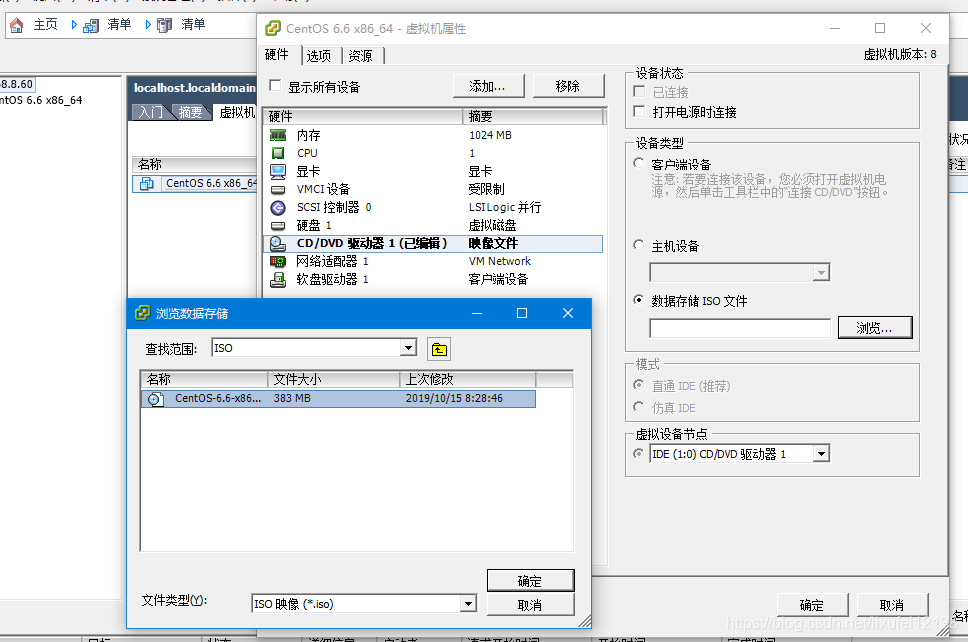Select the SCSI 控制器 0 icon
Image resolution: width=968 pixels, height=642 pixels.
[277, 207]
